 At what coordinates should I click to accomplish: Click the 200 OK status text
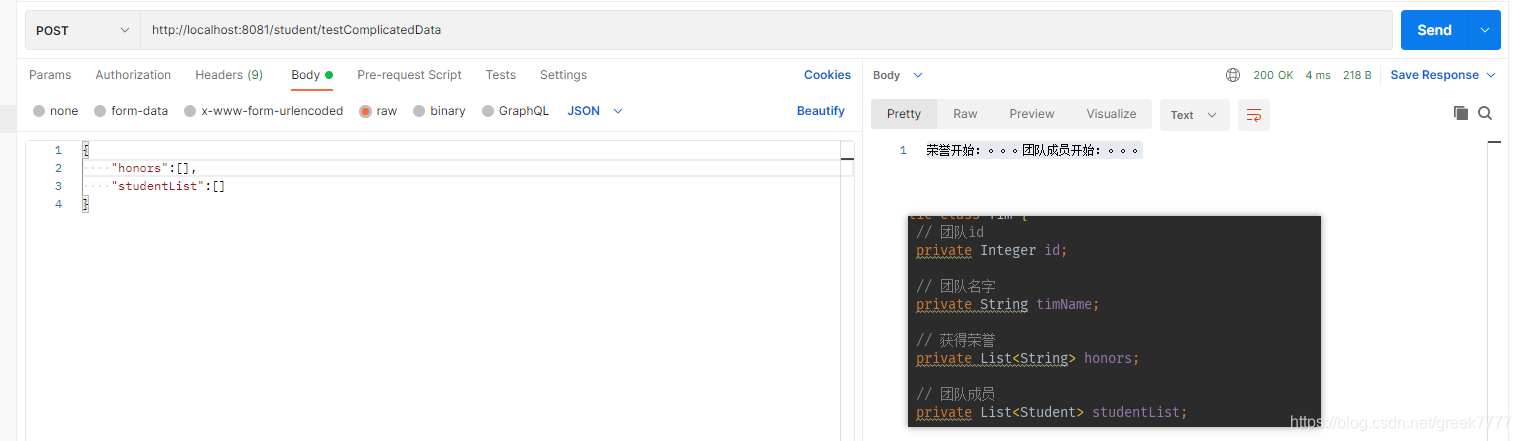pyautogui.click(x=1273, y=75)
